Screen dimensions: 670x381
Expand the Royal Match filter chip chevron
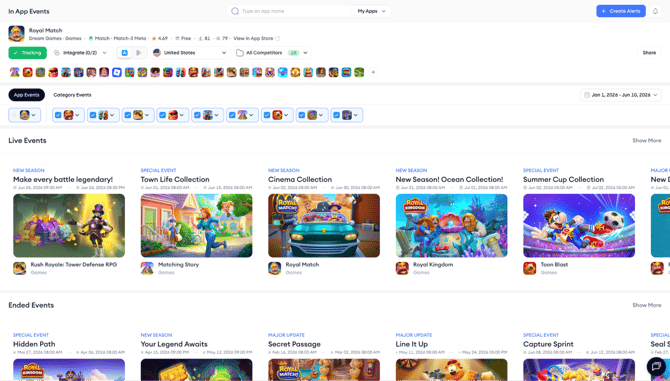tap(33, 115)
